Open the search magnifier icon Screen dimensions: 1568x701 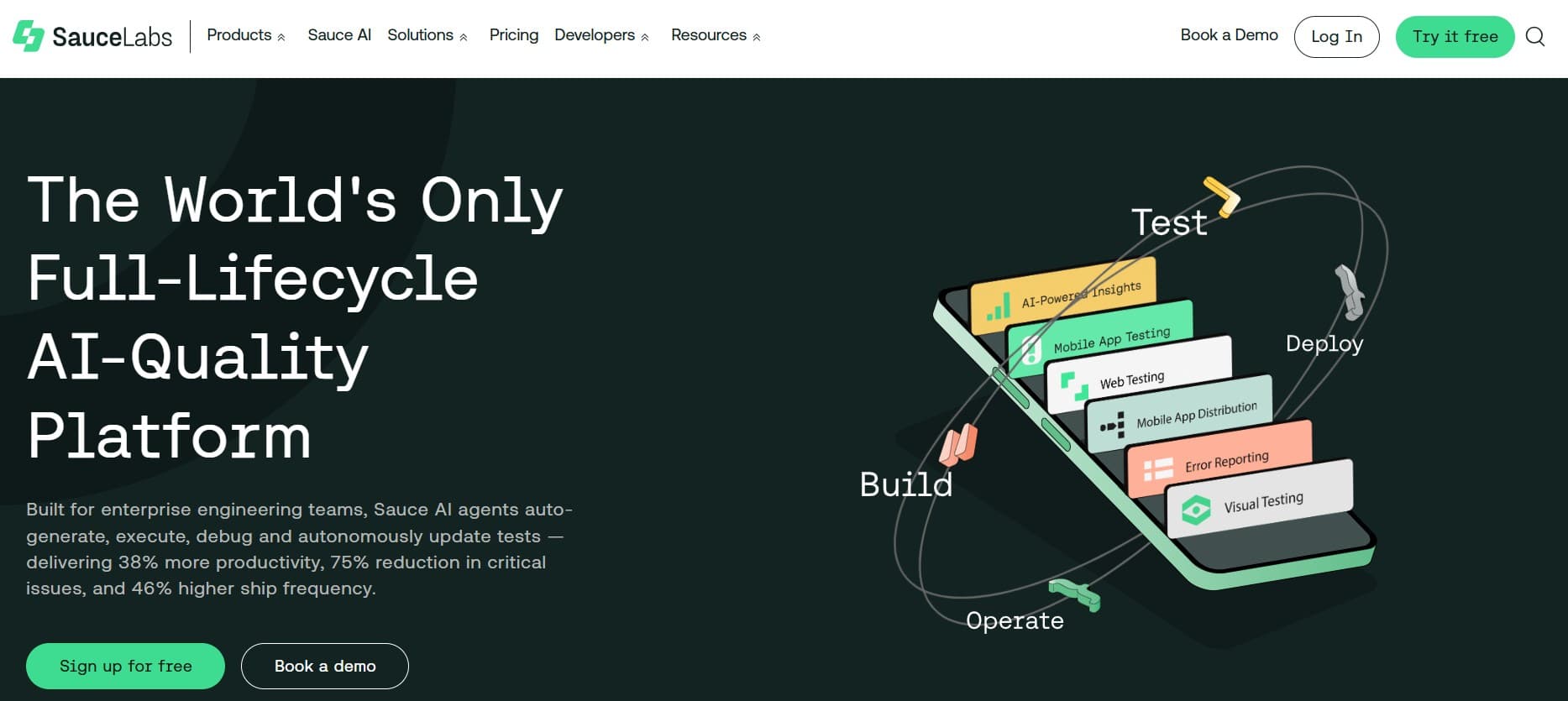1535,36
